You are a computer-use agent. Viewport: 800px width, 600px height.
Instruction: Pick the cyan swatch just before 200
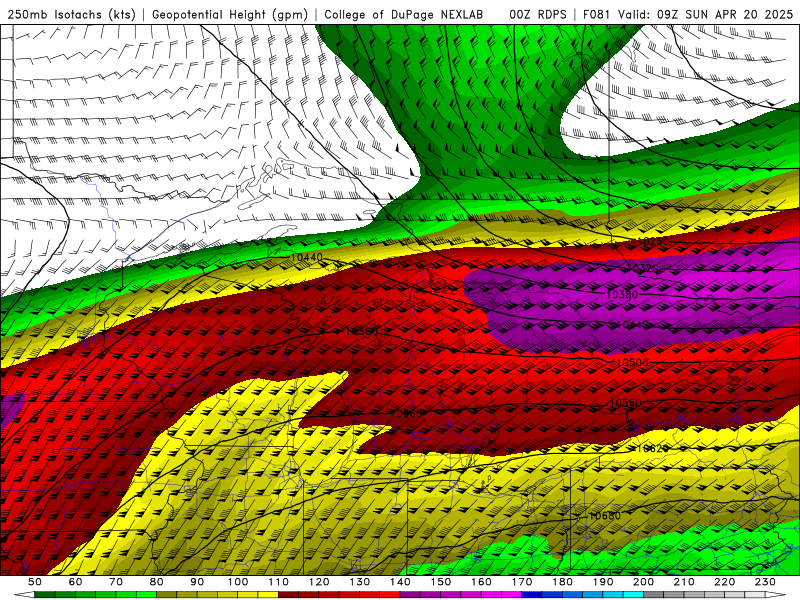634,595
